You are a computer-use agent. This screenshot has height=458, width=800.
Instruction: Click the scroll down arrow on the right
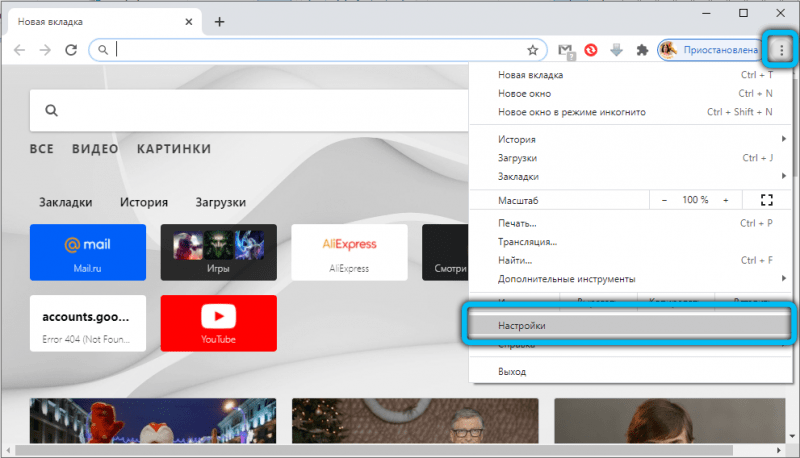point(792,437)
